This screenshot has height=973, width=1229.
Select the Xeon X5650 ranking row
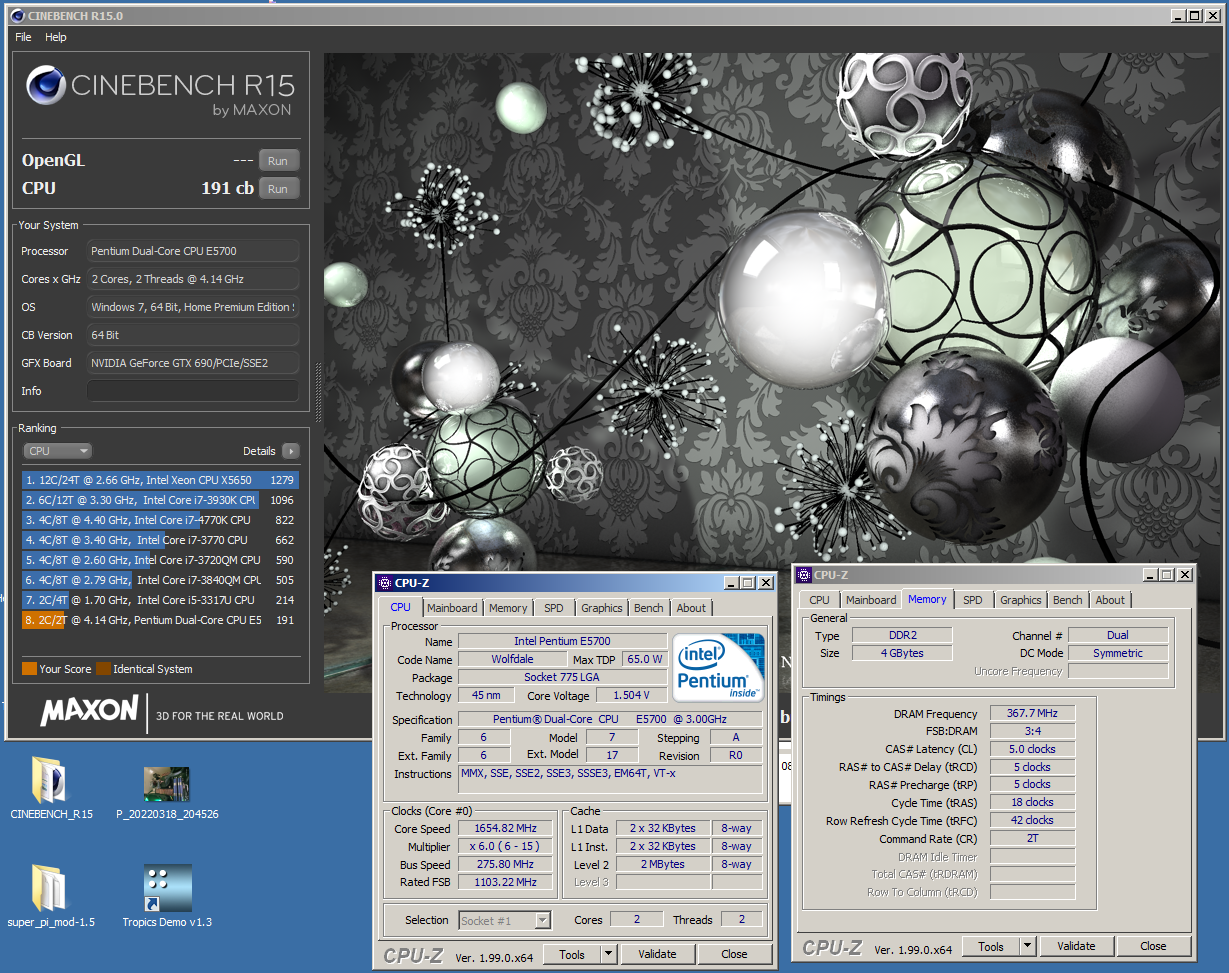(160, 480)
